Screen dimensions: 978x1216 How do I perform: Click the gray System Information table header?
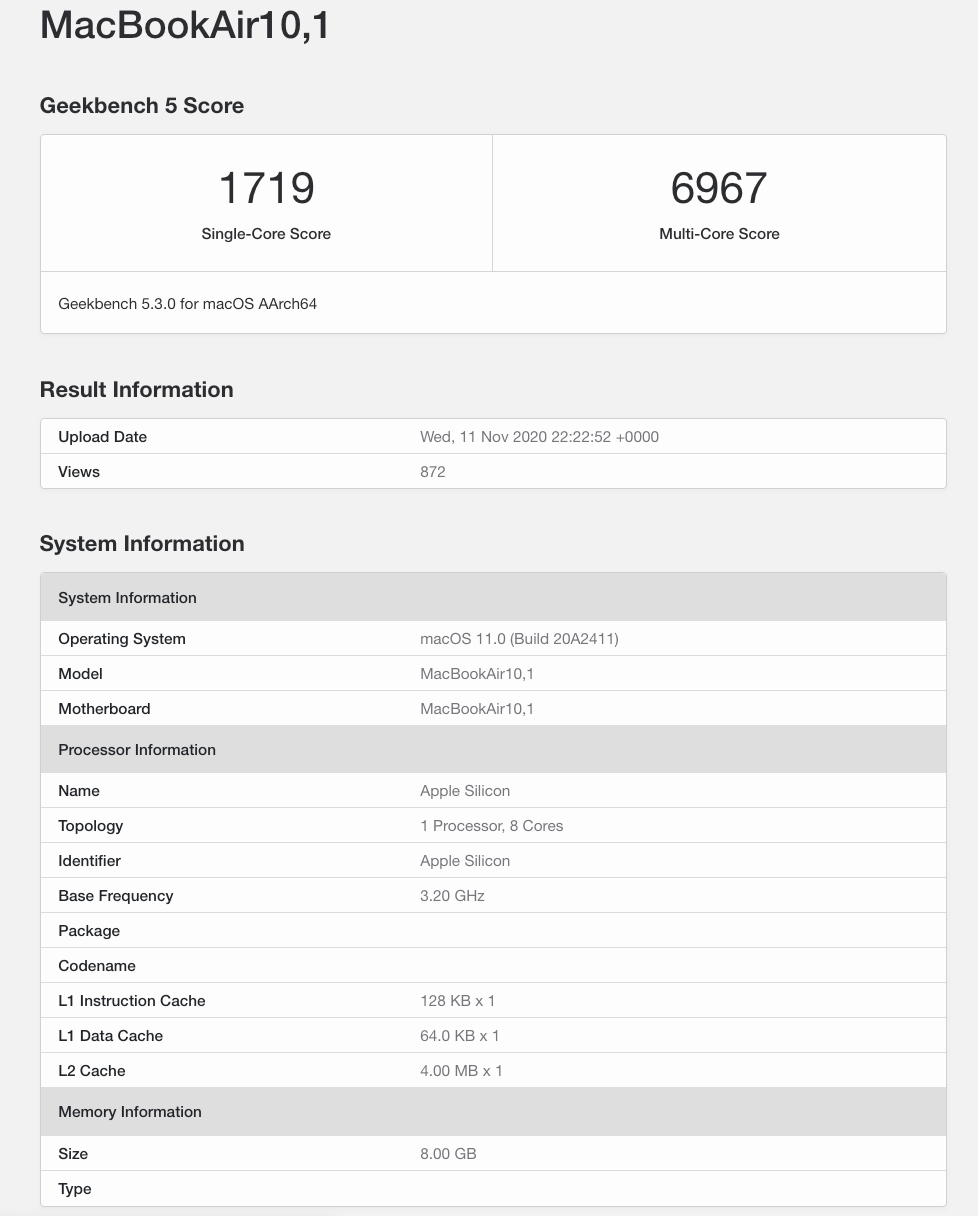[493, 598]
